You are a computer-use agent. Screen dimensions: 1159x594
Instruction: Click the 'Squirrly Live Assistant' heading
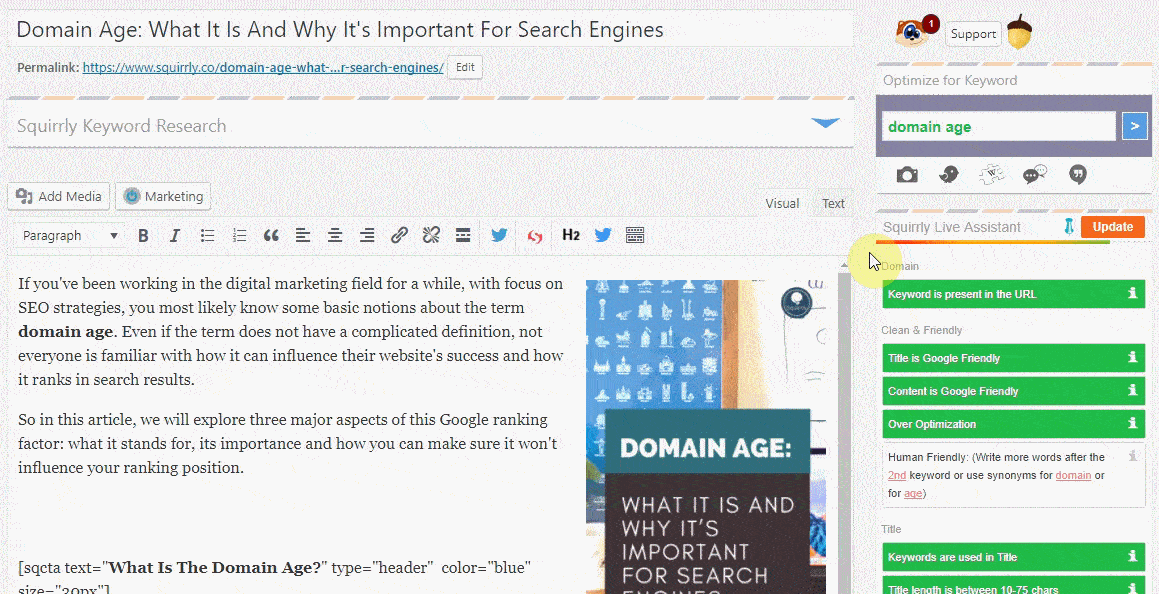951,228
